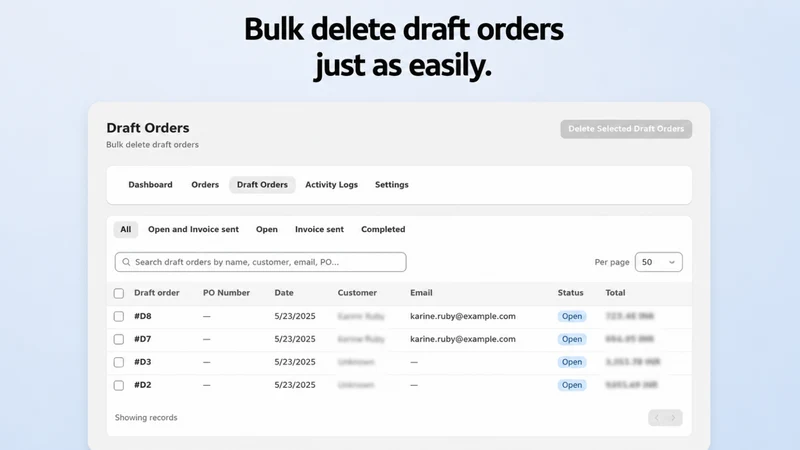Click the Showing records text
Screen dimensions: 800x450
pos(146,418)
